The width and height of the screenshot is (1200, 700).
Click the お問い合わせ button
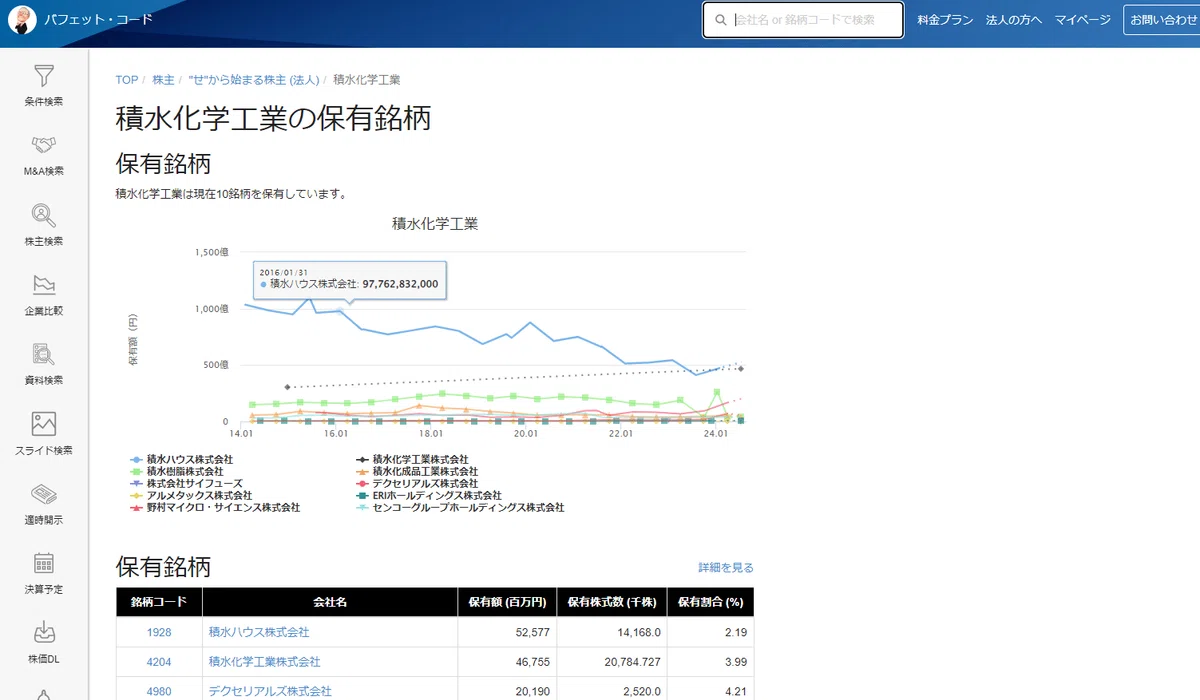1163,20
